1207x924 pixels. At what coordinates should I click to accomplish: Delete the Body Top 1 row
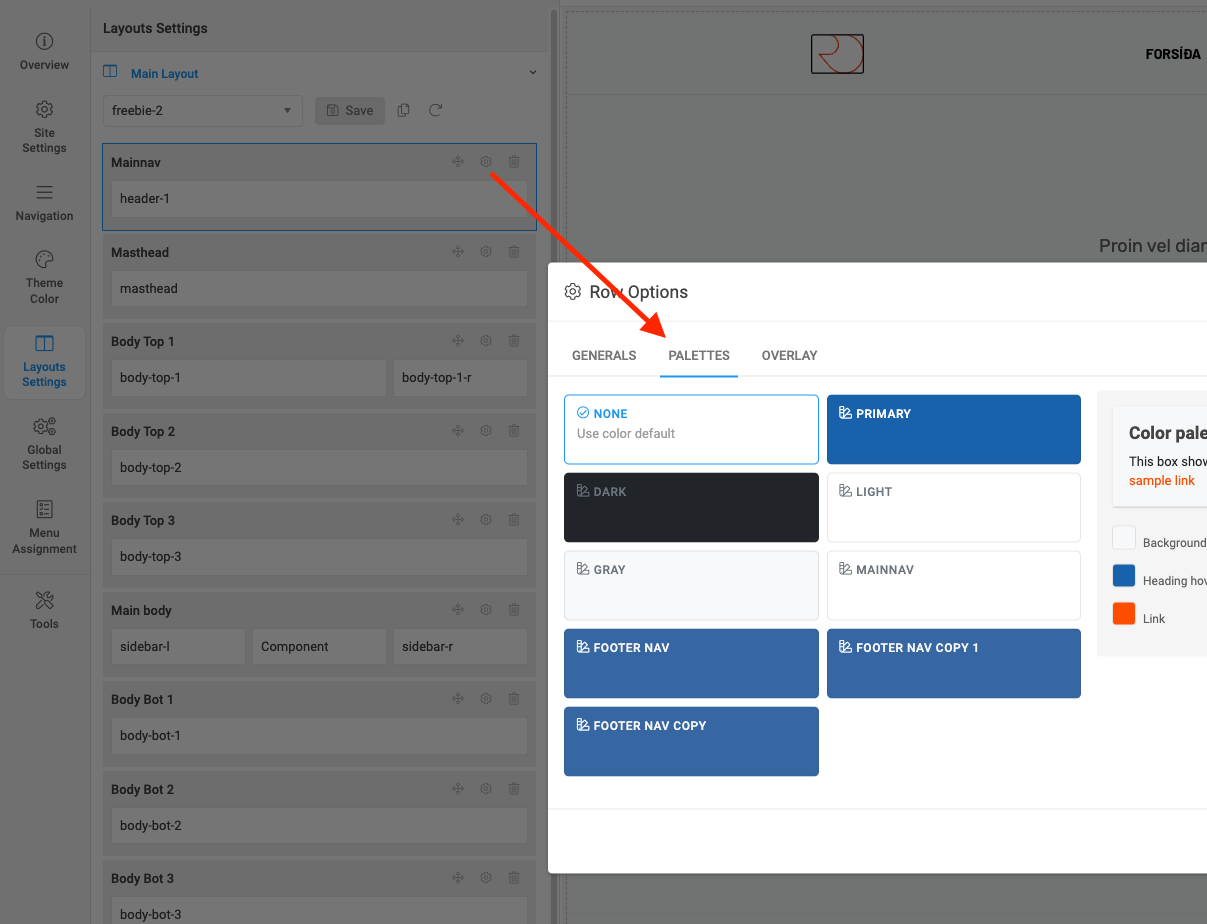[x=514, y=341]
